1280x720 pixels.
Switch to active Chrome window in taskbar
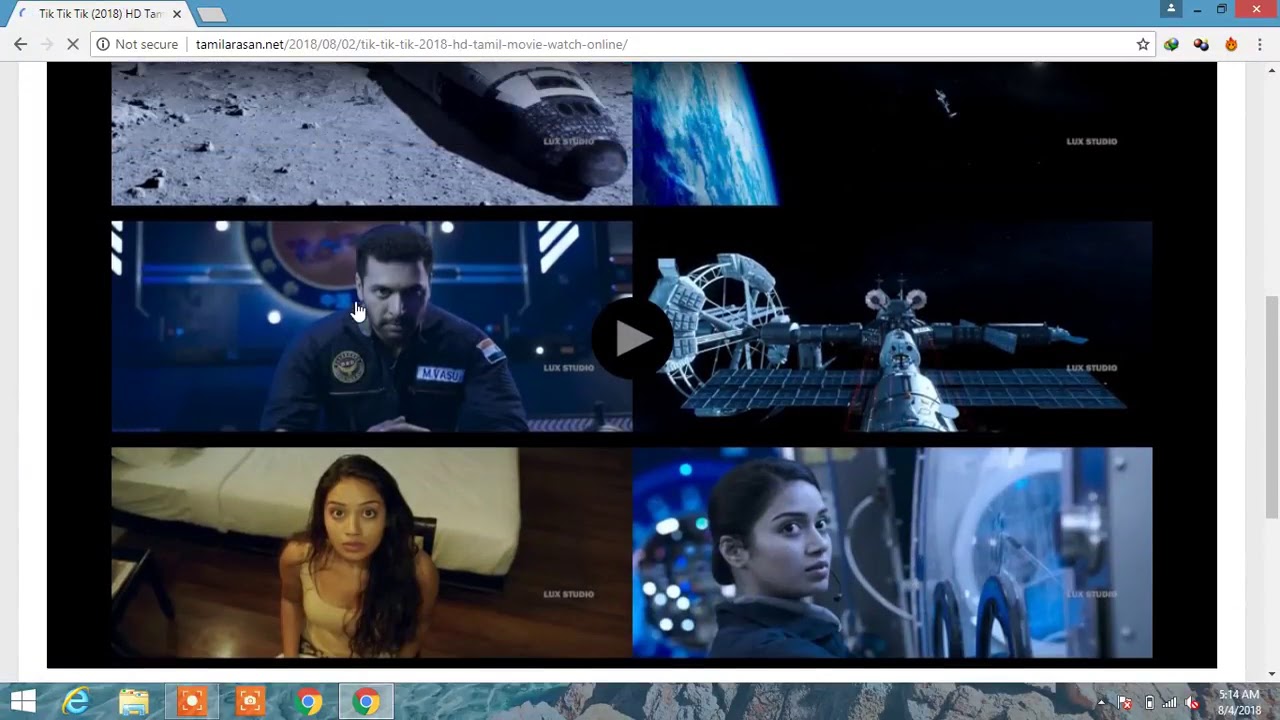point(366,702)
